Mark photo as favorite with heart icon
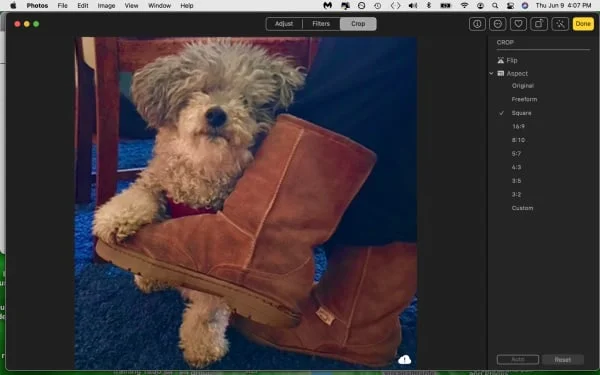 pos(518,24)
